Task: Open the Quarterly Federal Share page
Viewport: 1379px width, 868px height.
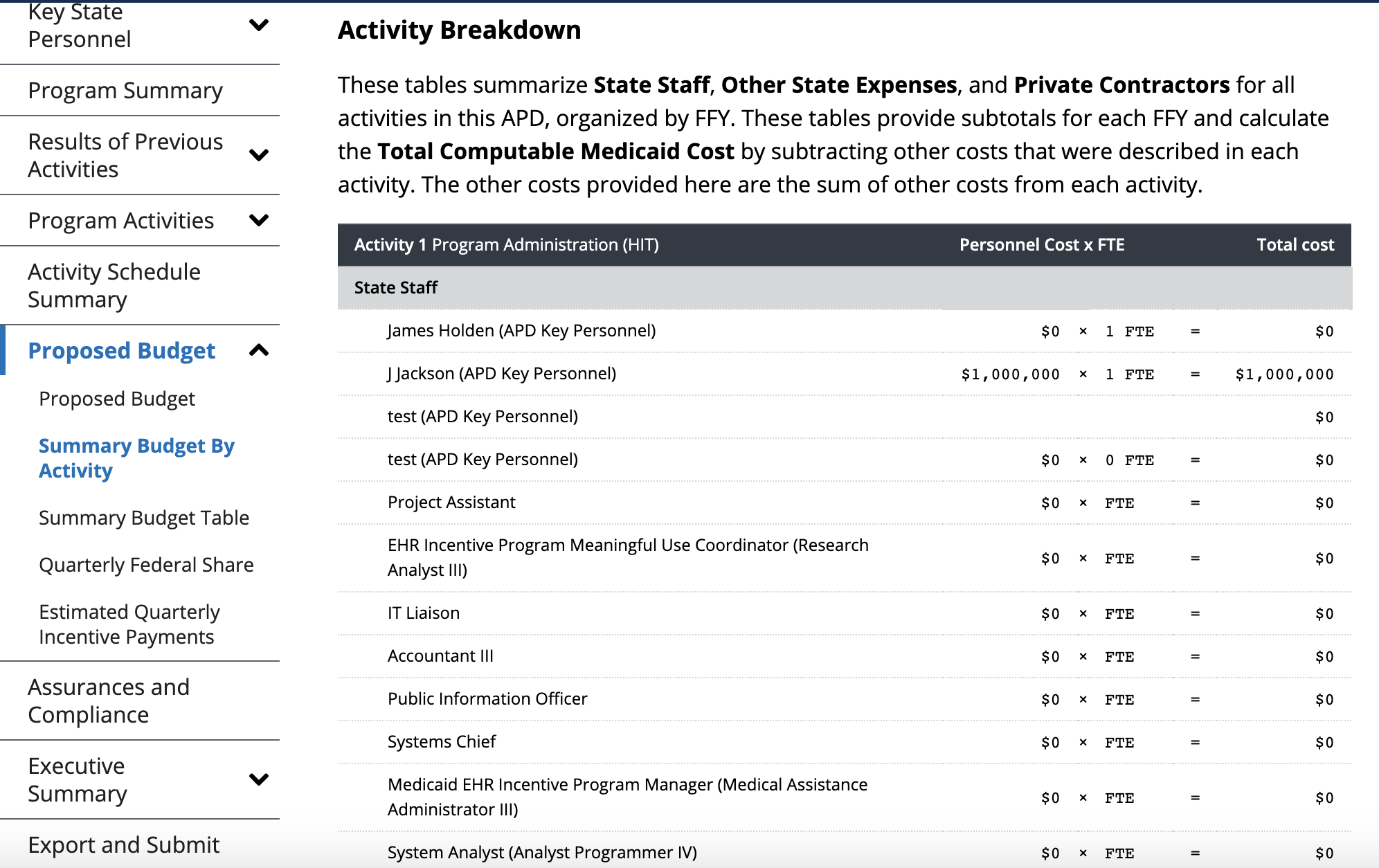Action: coord(146,564)
